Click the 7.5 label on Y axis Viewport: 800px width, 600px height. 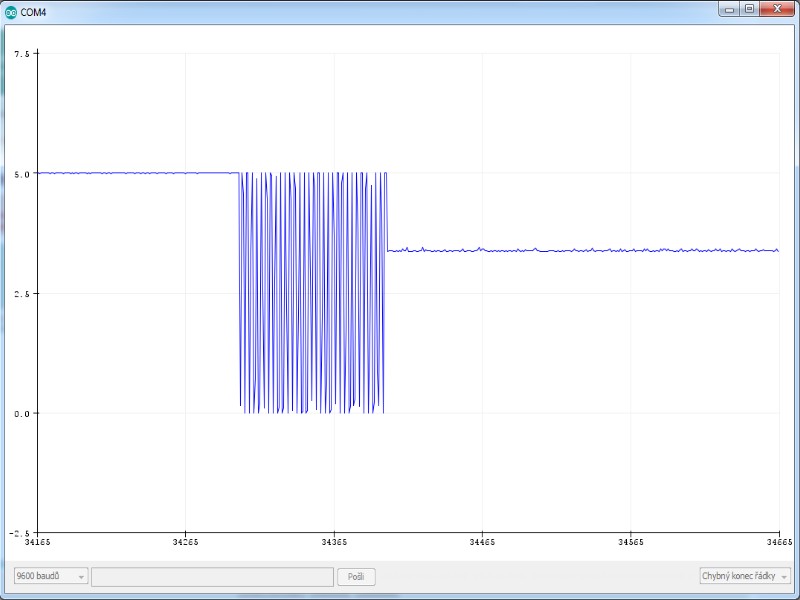pyautogui.click(x=23, y=53)
